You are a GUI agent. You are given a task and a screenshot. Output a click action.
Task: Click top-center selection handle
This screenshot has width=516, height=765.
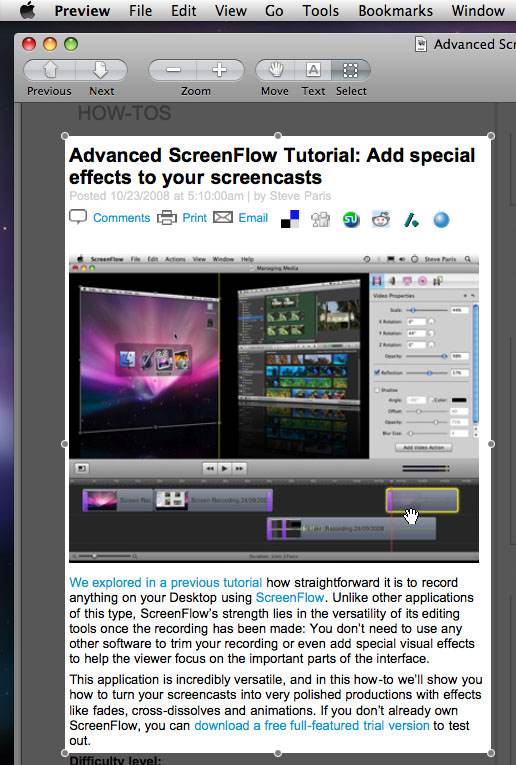(278, 136)
